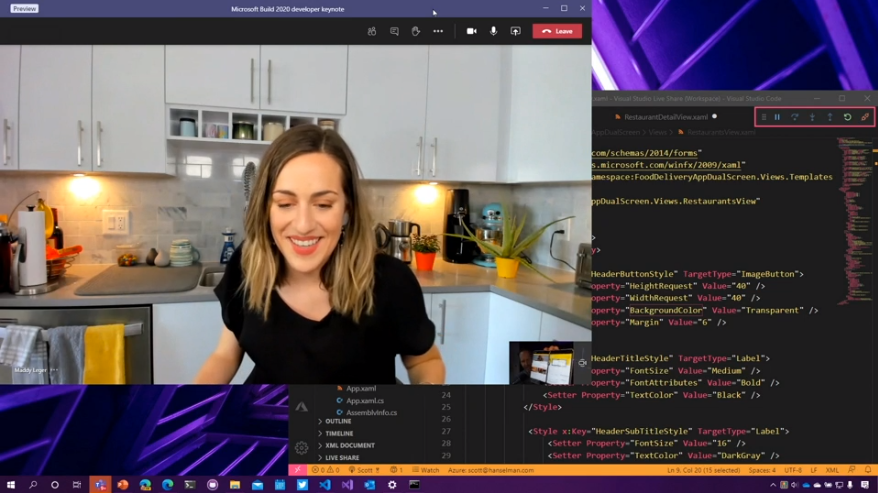Toggle the microphone mute in Teams

(493, 31)
